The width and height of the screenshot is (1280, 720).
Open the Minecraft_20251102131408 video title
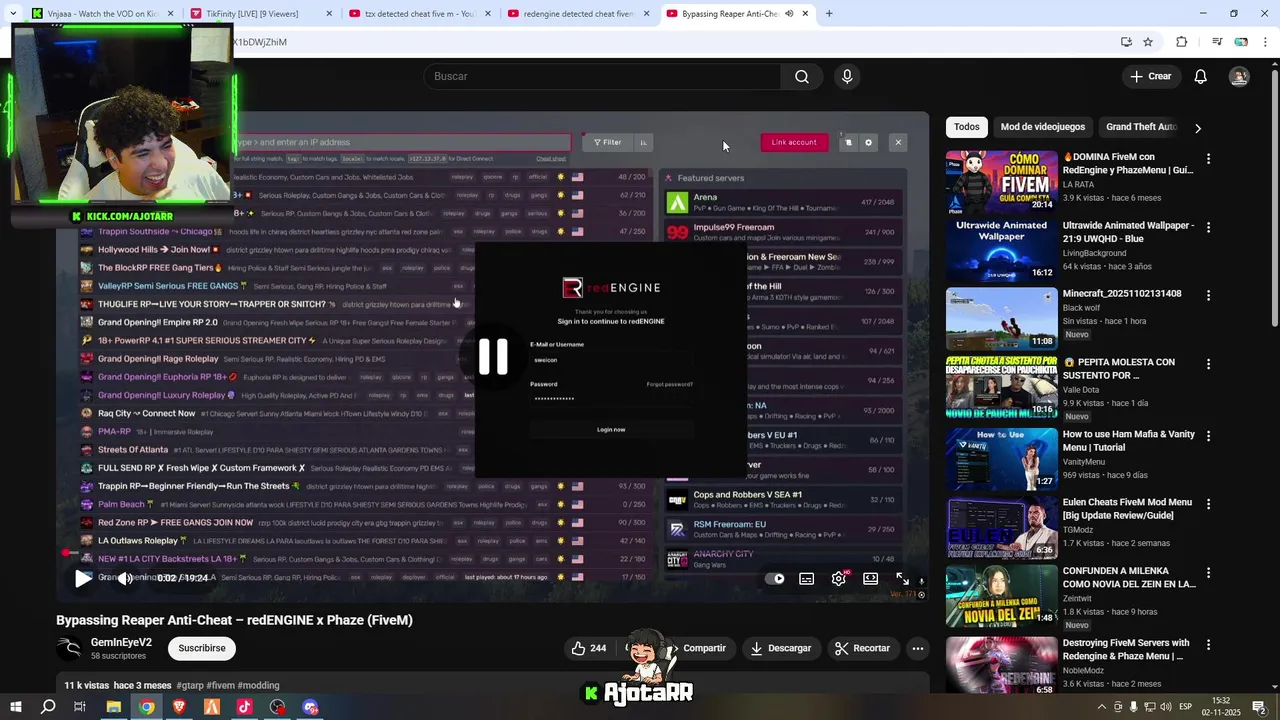click(1122, 294)
